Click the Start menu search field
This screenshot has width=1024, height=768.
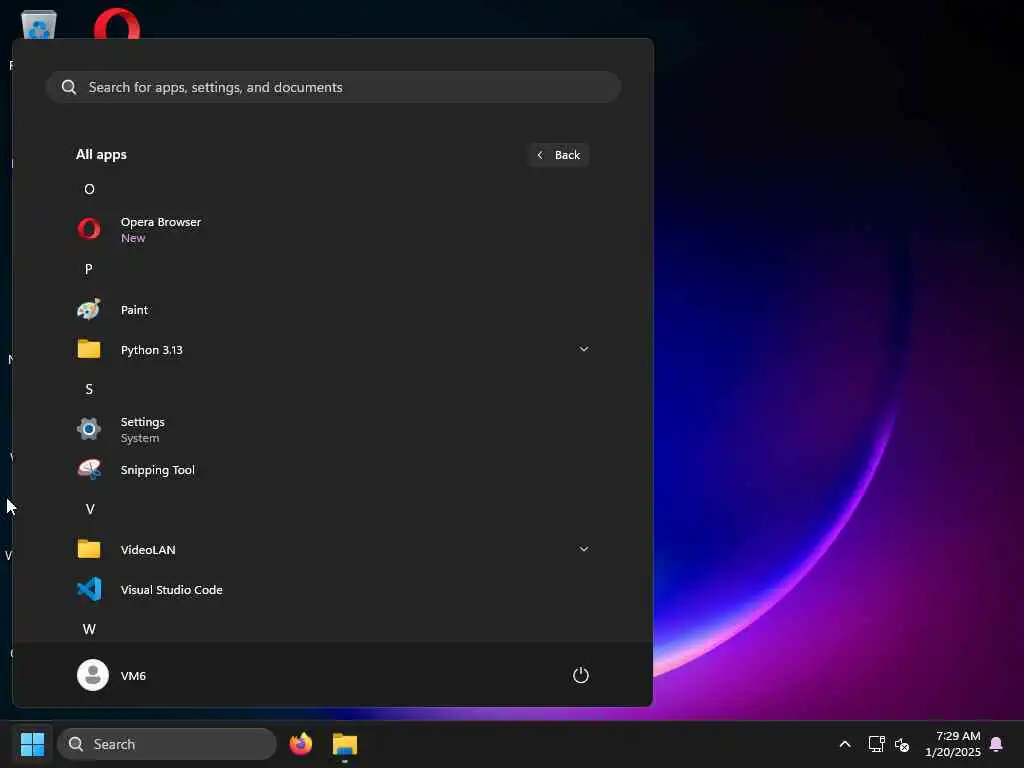333,87
